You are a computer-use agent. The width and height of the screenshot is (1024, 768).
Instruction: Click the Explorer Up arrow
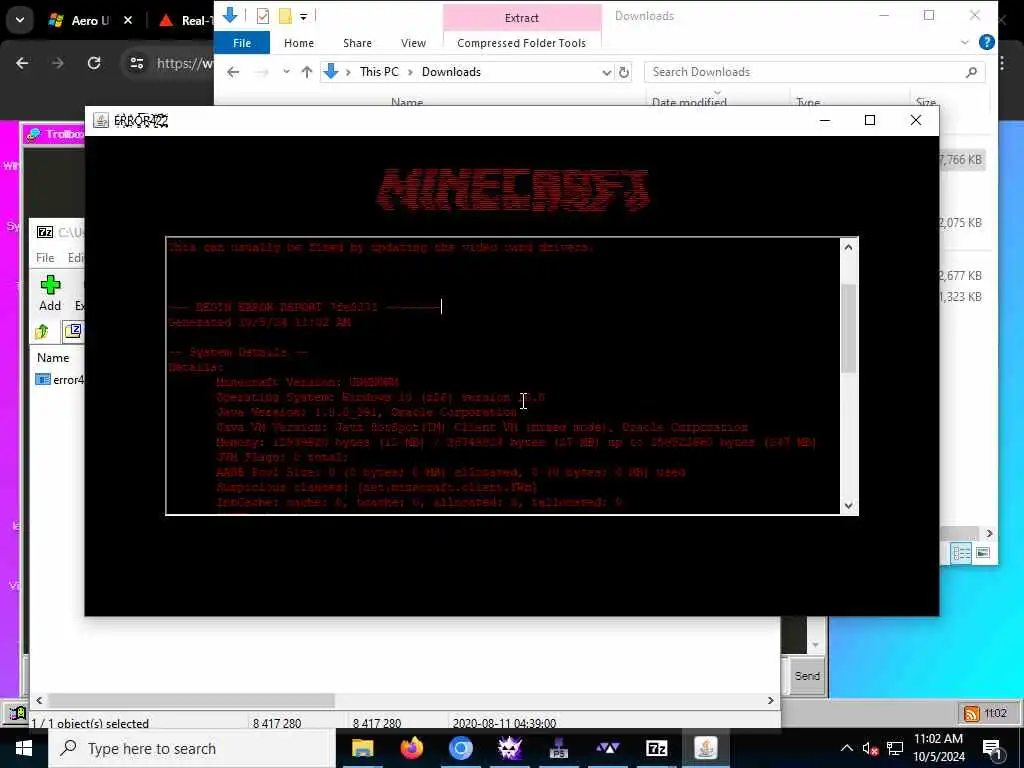tap(306, 72)
